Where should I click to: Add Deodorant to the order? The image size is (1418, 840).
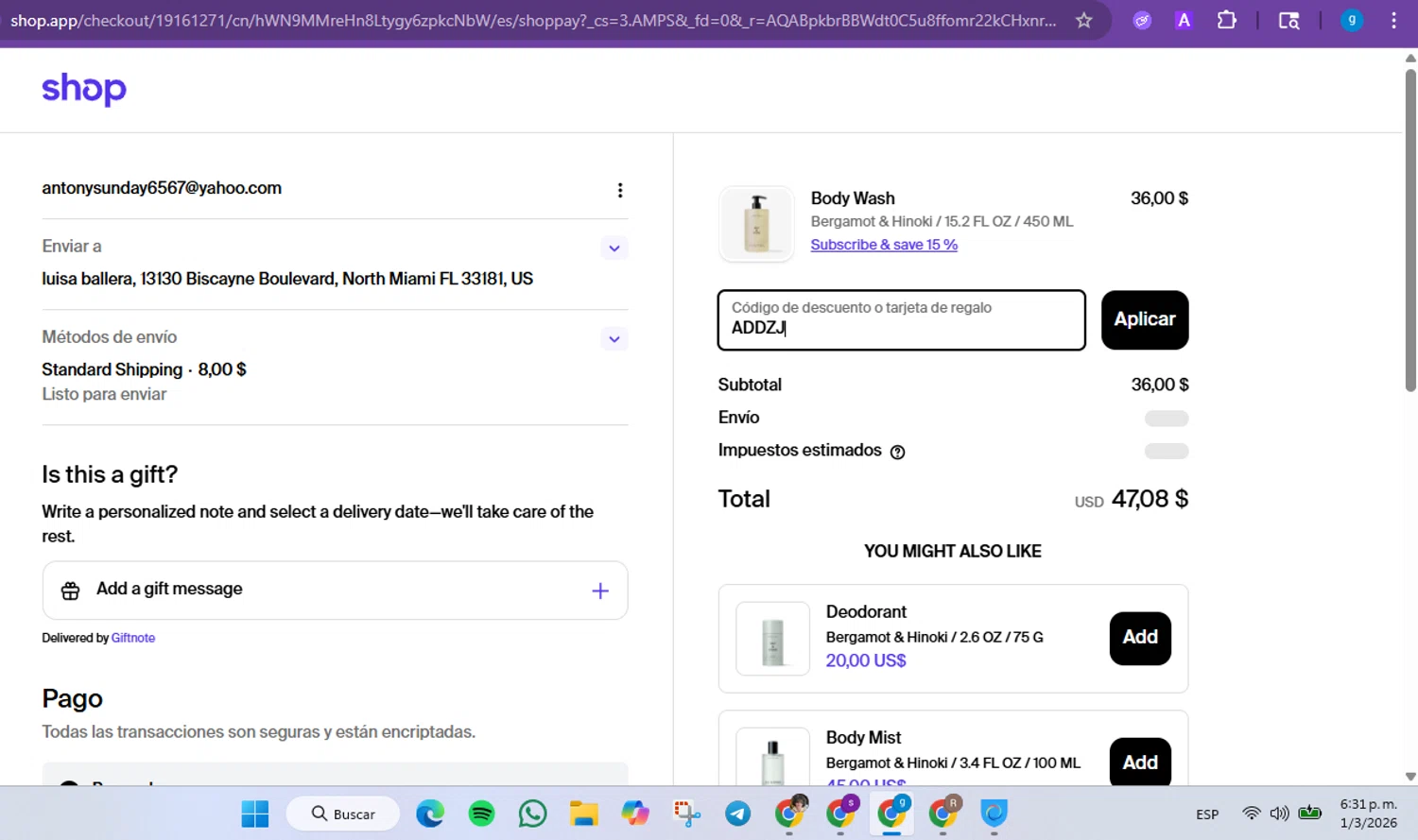click(x=1140, y=638)
